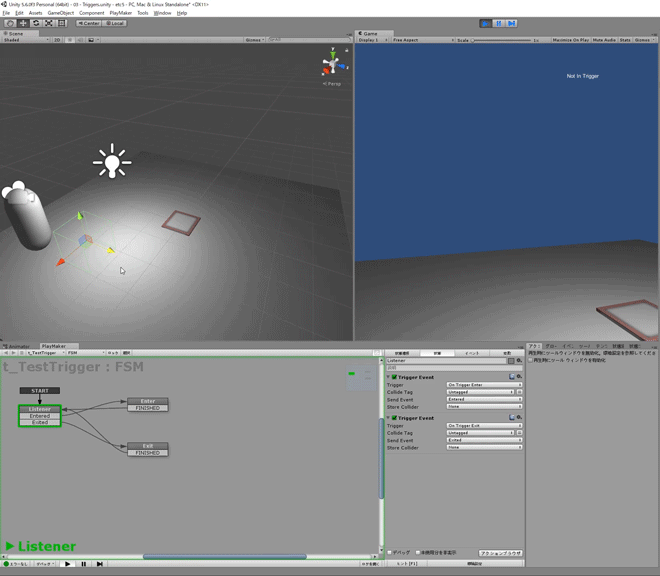
Task: Open the Shaded draw mode dropdown
Action: tap(26, 40)
